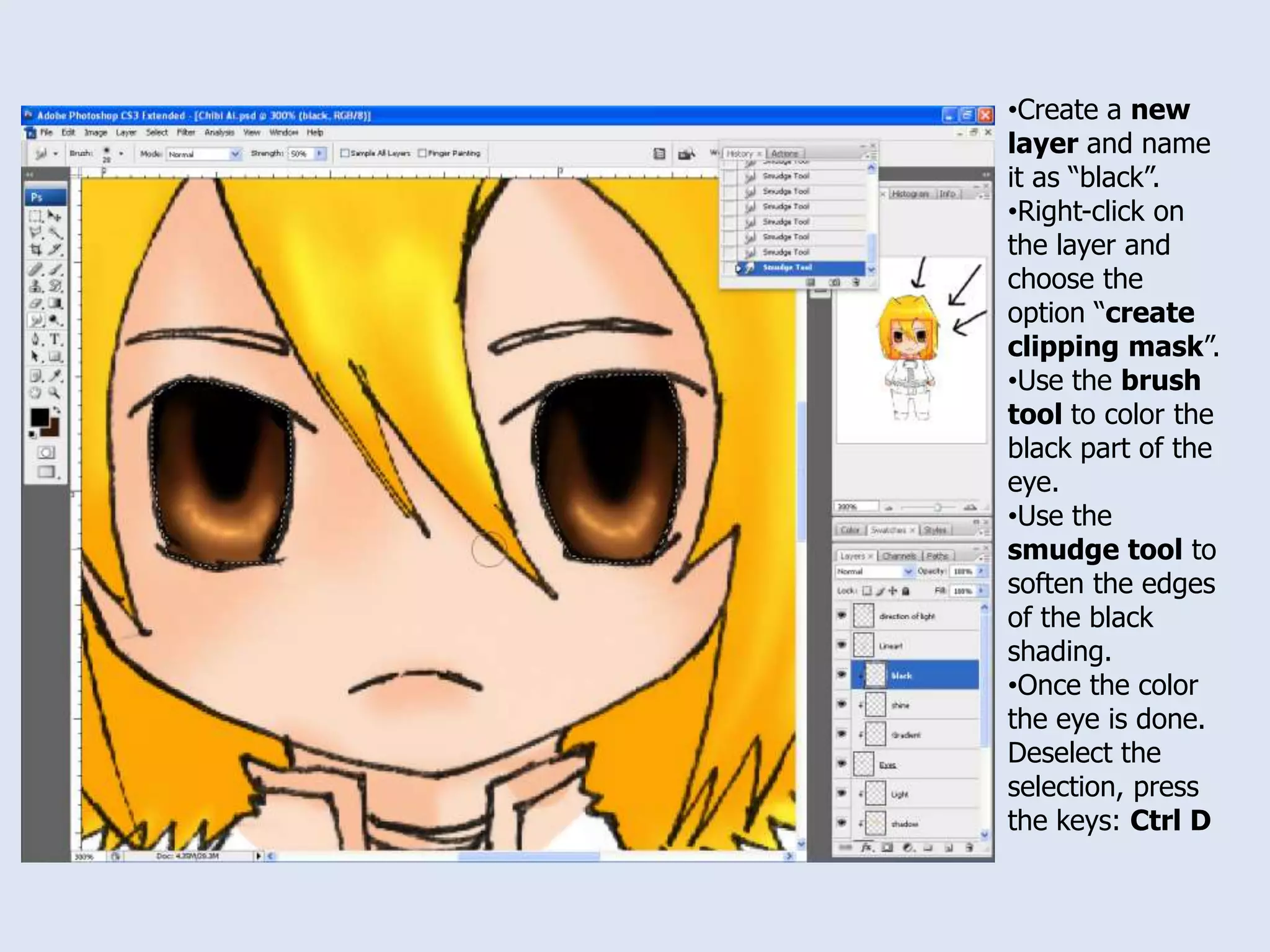Viewport: 1270px width, 952px height.
Task: Open the Brush preset picker arrow
Action: tap(121, 153)
